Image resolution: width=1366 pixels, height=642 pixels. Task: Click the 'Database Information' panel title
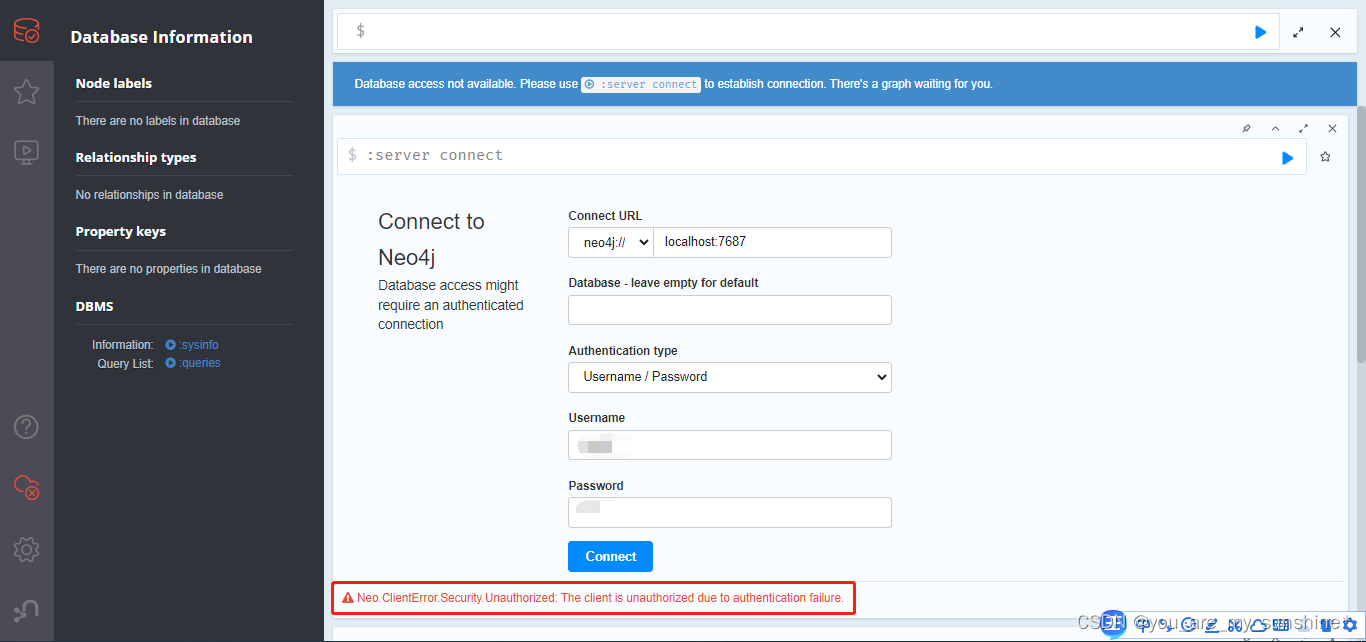click(x=162, y=37)
